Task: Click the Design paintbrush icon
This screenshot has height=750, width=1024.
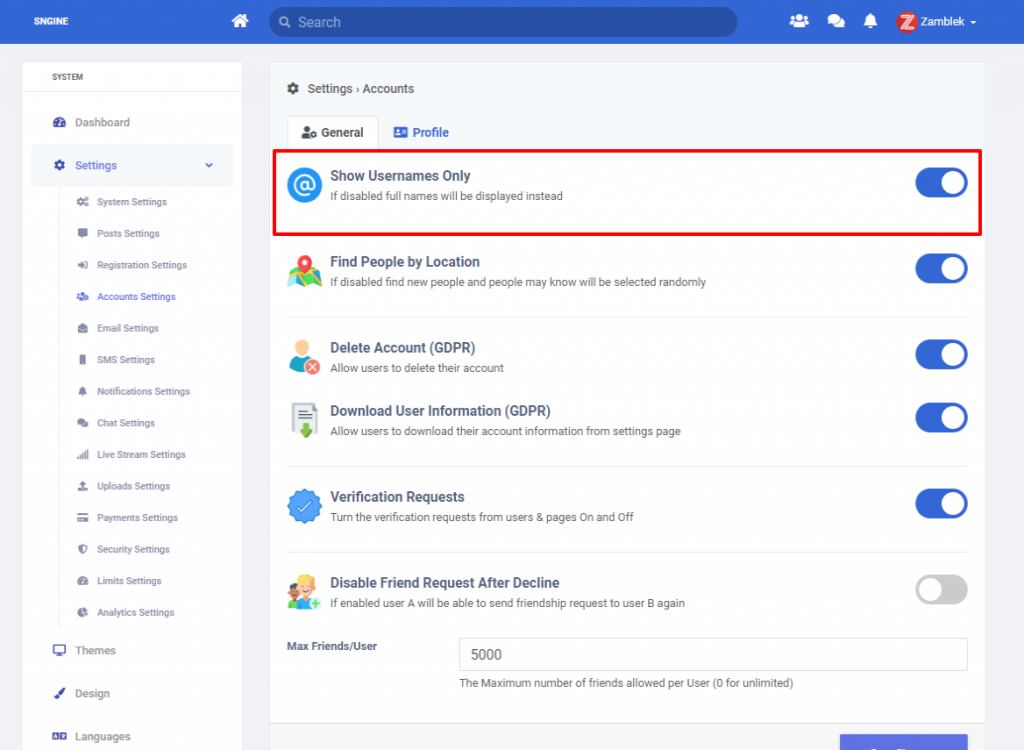Action: tap(59, 693)
